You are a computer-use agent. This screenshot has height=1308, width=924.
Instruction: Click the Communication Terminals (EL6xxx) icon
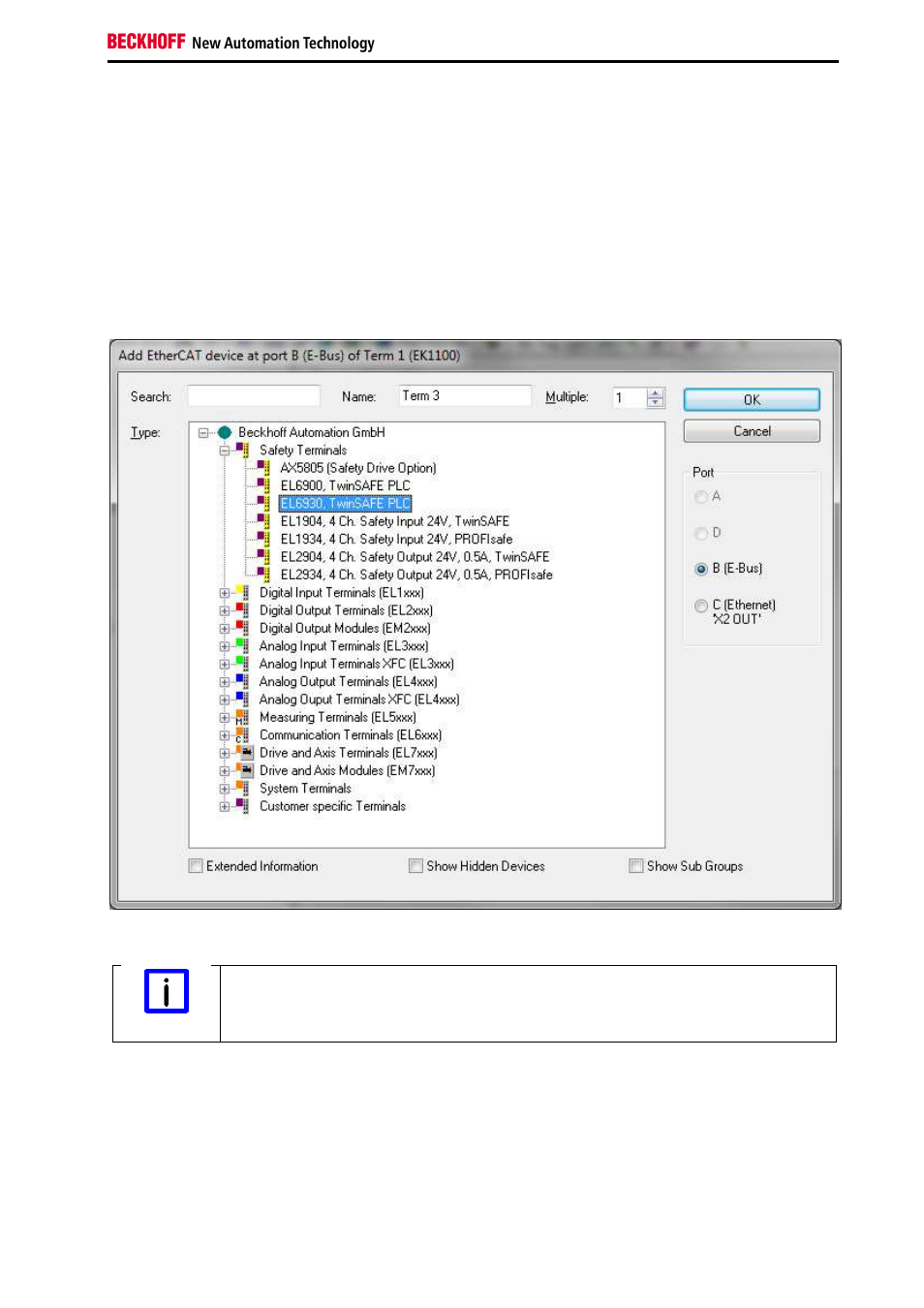tap(242, 735)
